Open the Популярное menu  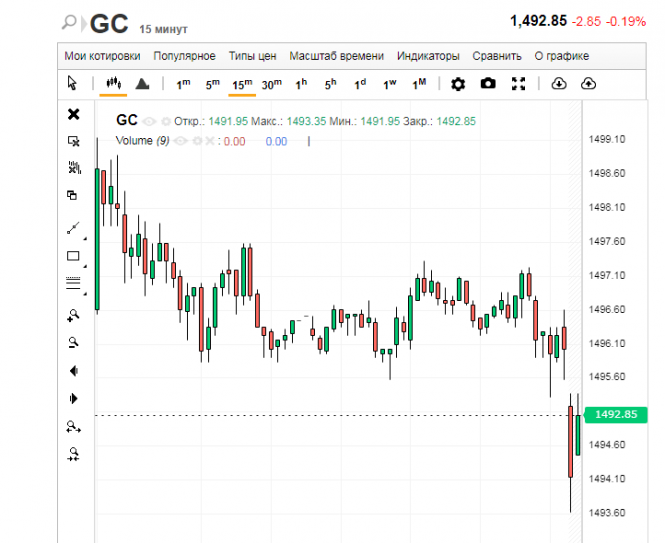(x=184, y=56)
